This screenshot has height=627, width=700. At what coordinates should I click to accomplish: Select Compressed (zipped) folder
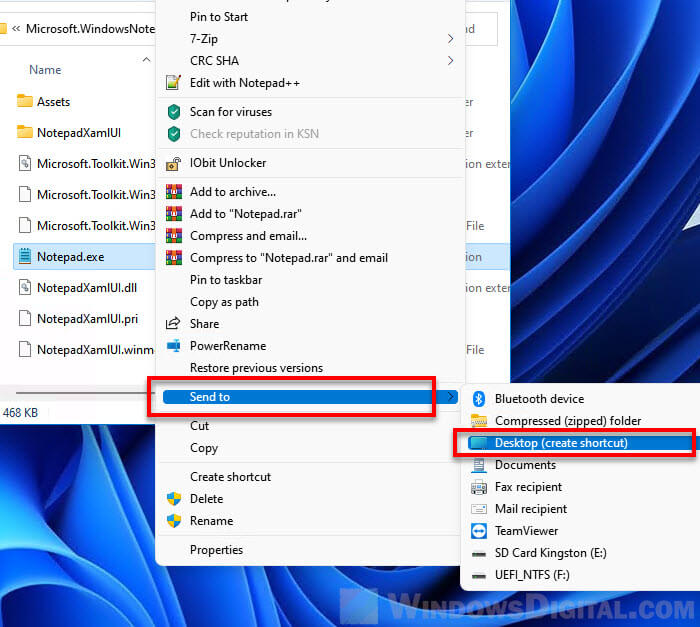click(568, 421)
